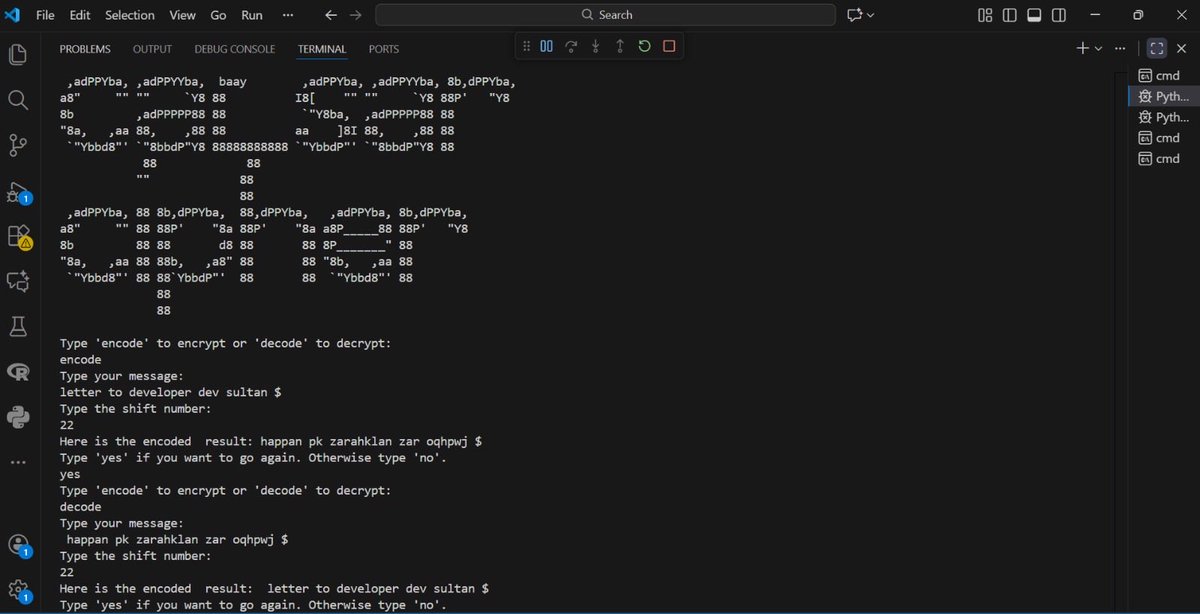This screenshot has width=1200, height=614.
Task: Open the Go menu
Action: [218, 15]
